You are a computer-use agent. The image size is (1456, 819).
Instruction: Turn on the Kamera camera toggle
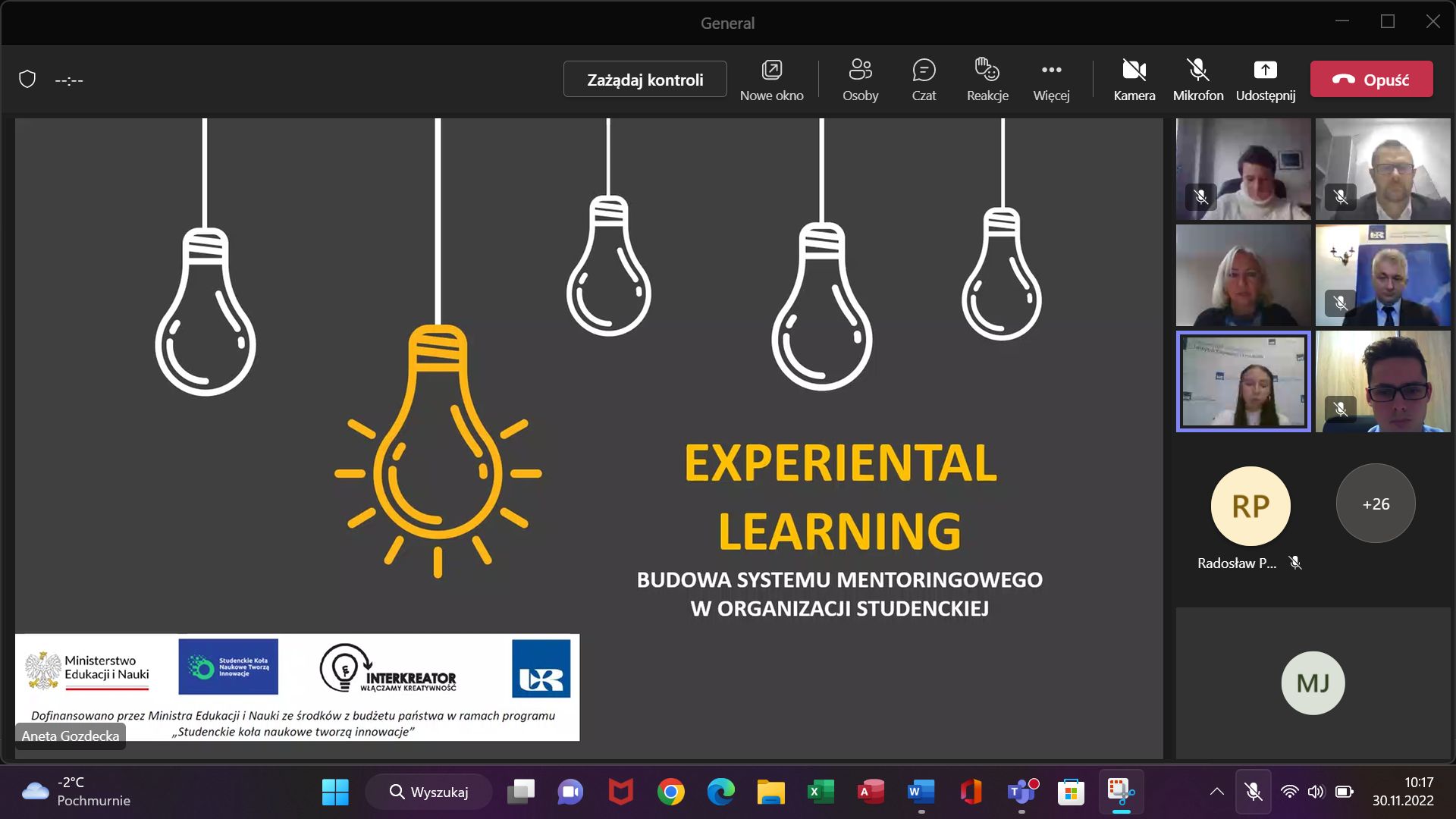pos(1134,80)
